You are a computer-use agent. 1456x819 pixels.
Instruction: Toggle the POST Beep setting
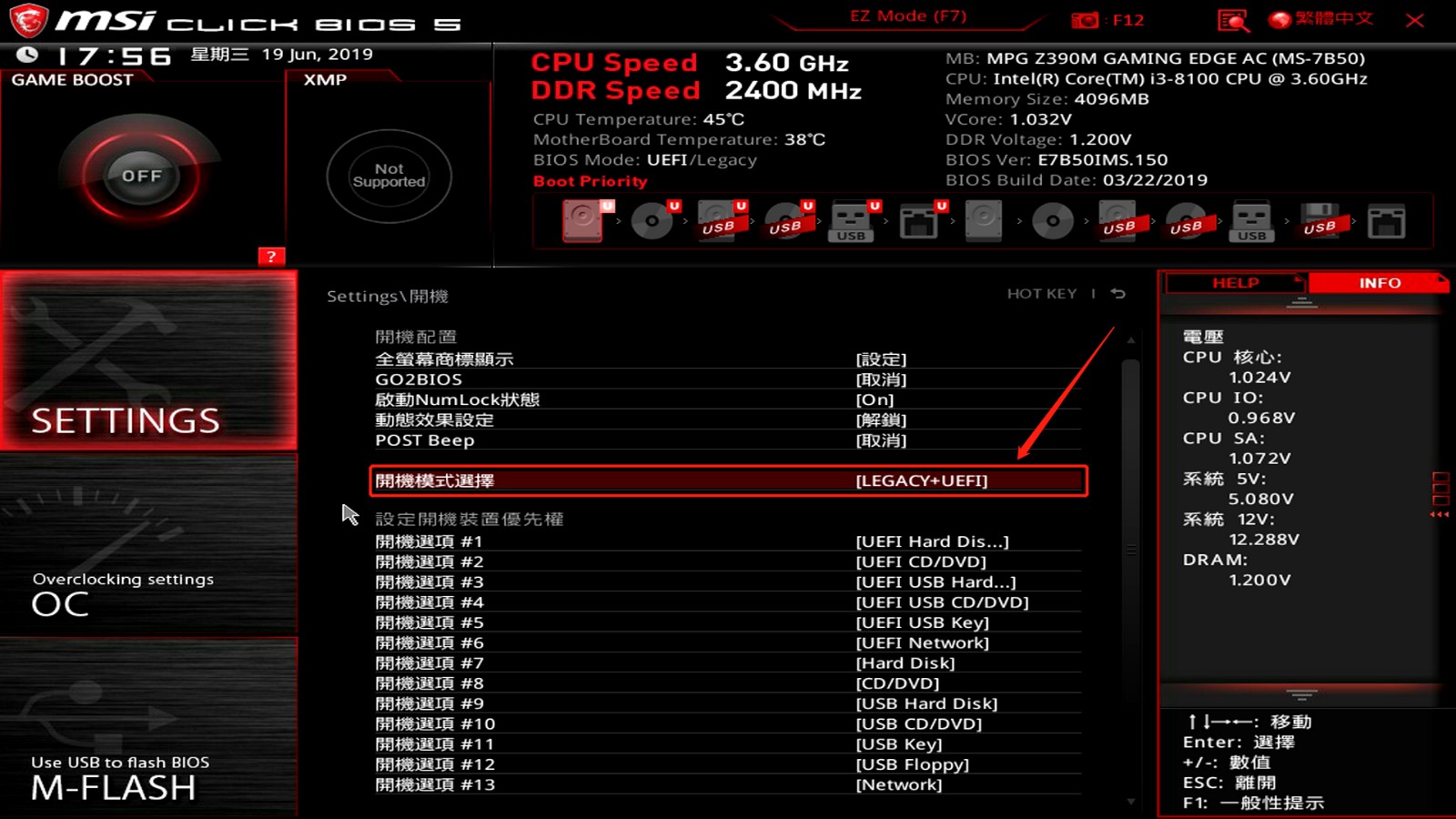[x=875, y=440]
